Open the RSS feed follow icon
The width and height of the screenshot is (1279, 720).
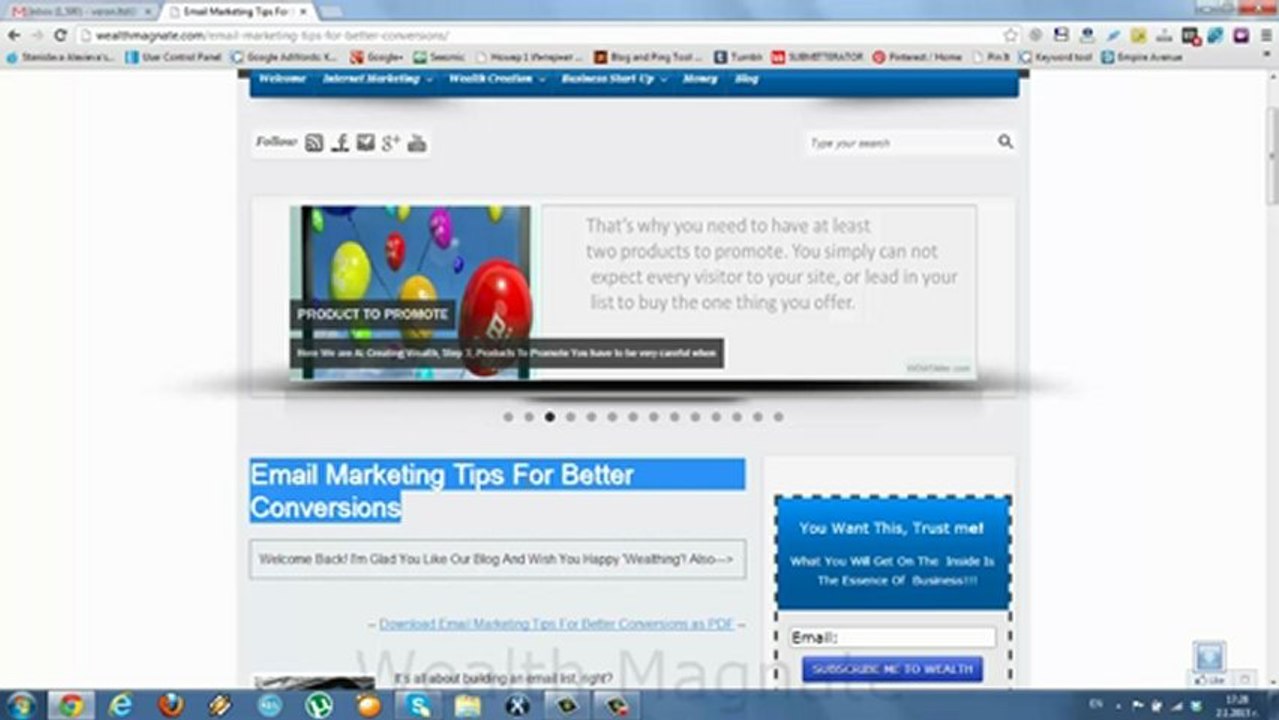click(x=314, y=143)
